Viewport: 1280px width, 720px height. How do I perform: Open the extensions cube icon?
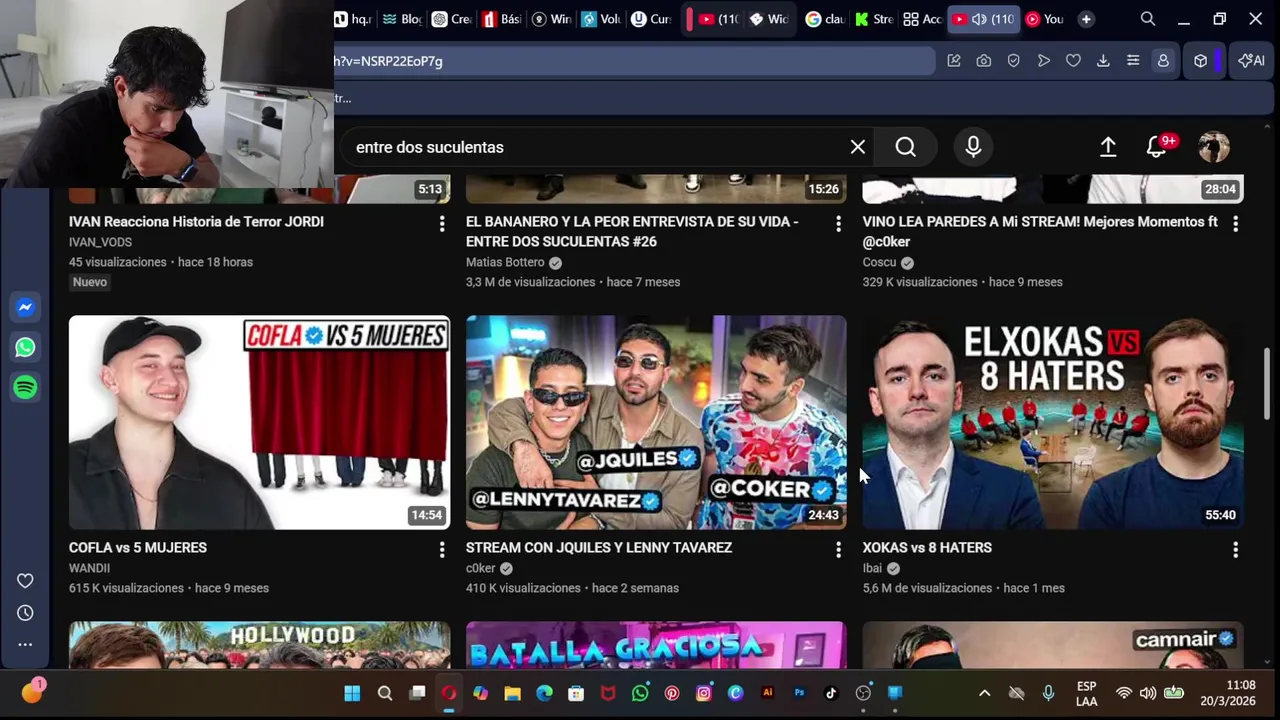1201,61
